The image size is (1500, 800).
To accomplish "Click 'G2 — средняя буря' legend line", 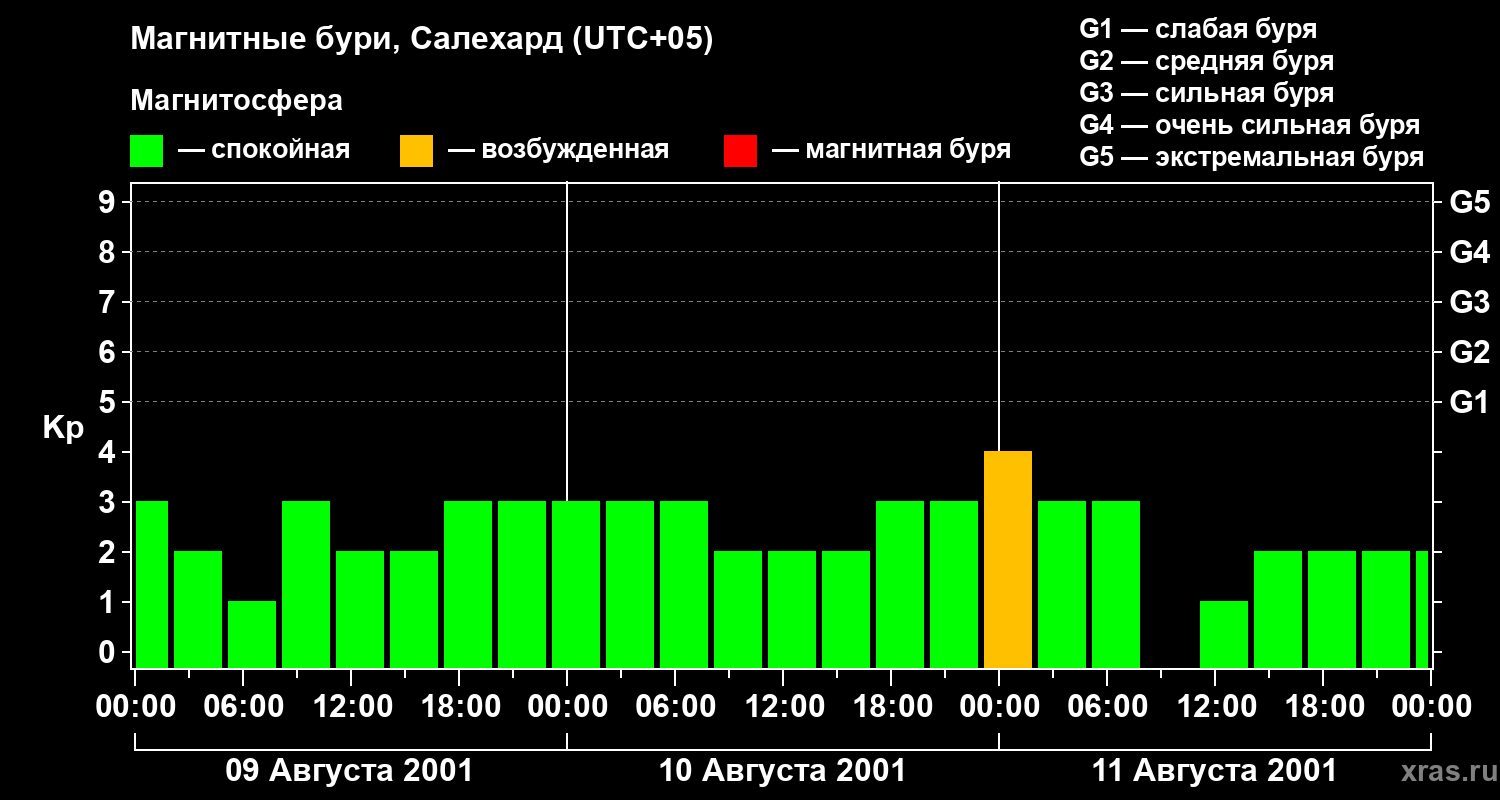I will (x=1206, y=61).
